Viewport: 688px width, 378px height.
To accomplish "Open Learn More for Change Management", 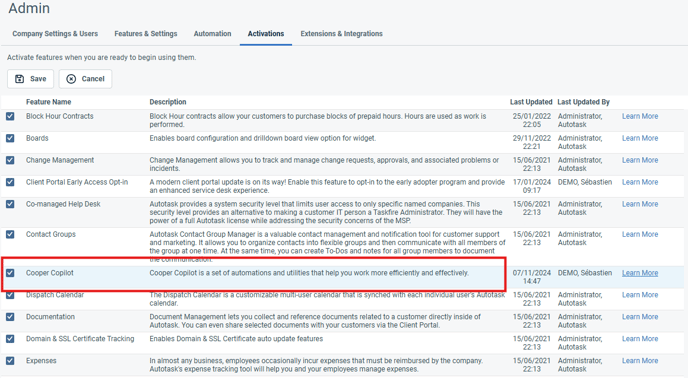I will click(x=640, y=160).
